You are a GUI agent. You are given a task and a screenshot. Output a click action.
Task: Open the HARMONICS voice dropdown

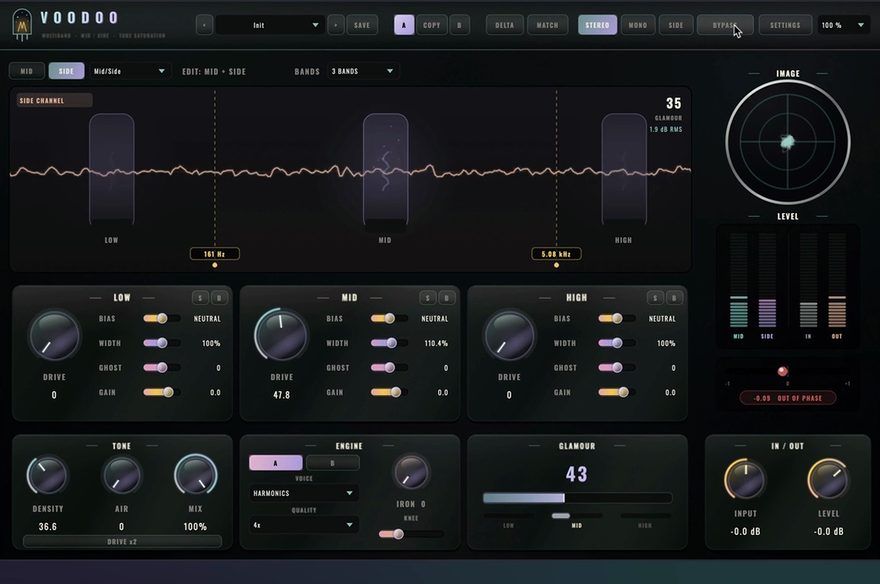[x=303, y=493]
